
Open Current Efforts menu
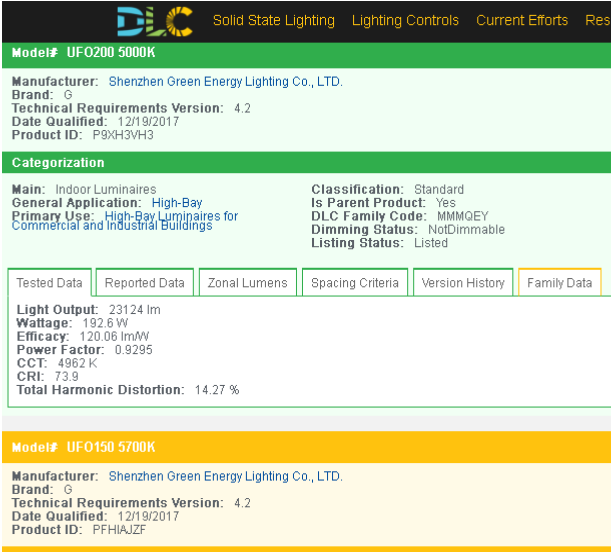(522, 20)
